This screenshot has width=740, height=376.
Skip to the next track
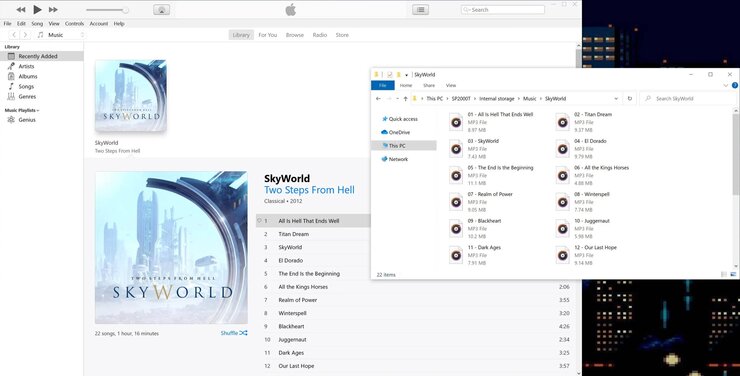(53, 9)
